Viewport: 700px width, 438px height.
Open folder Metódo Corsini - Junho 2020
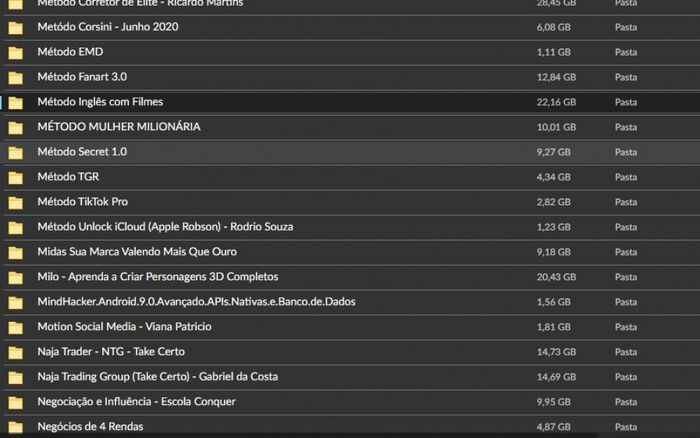(x=108, y=27)
